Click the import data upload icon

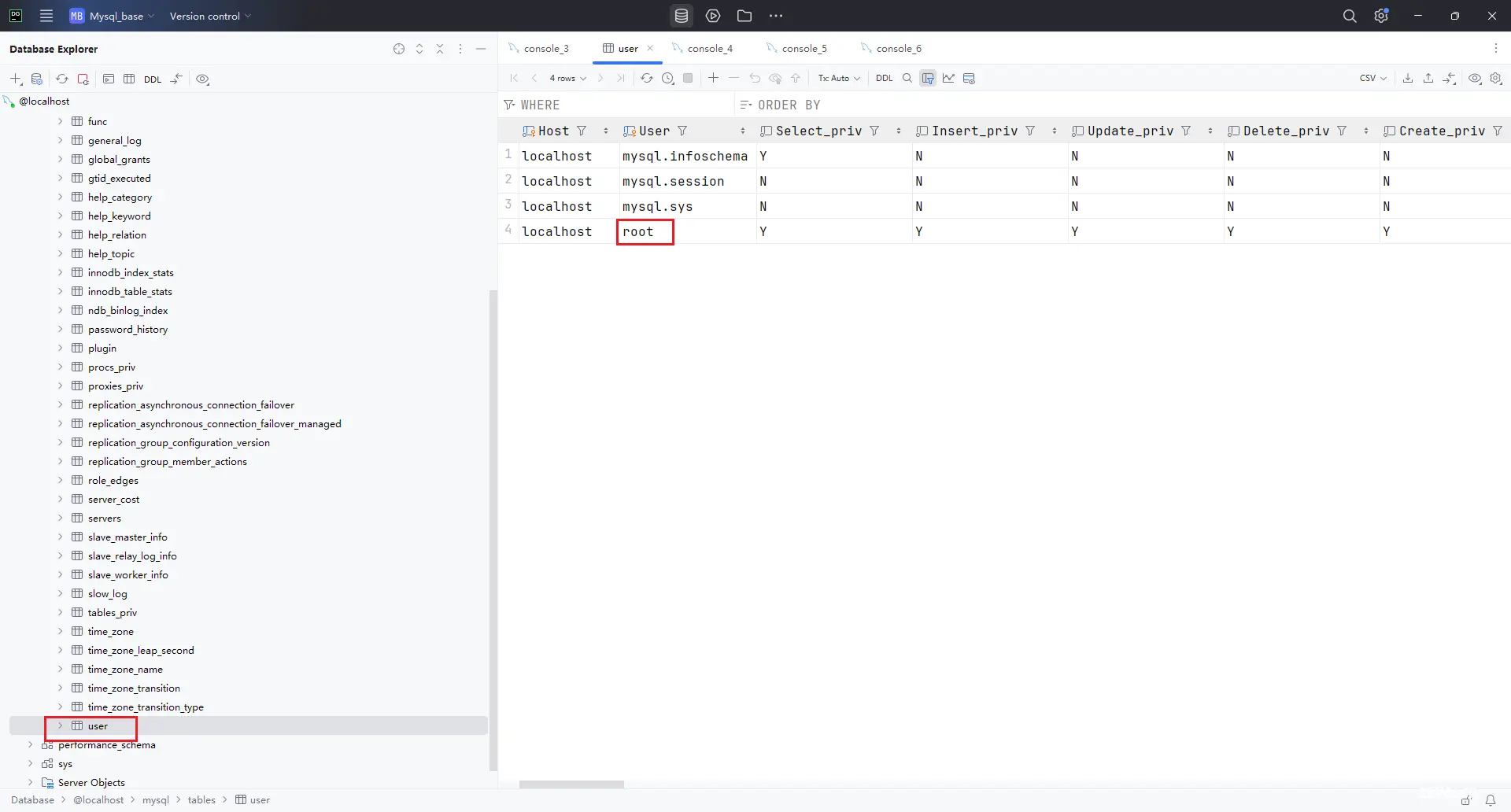coord(1428,78)
